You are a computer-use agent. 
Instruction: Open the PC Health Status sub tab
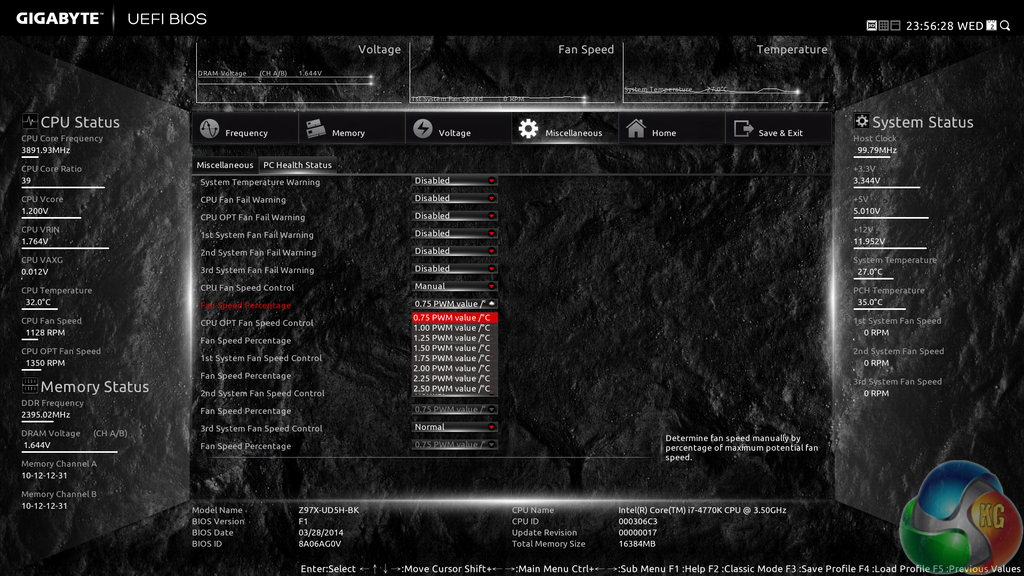297,165
